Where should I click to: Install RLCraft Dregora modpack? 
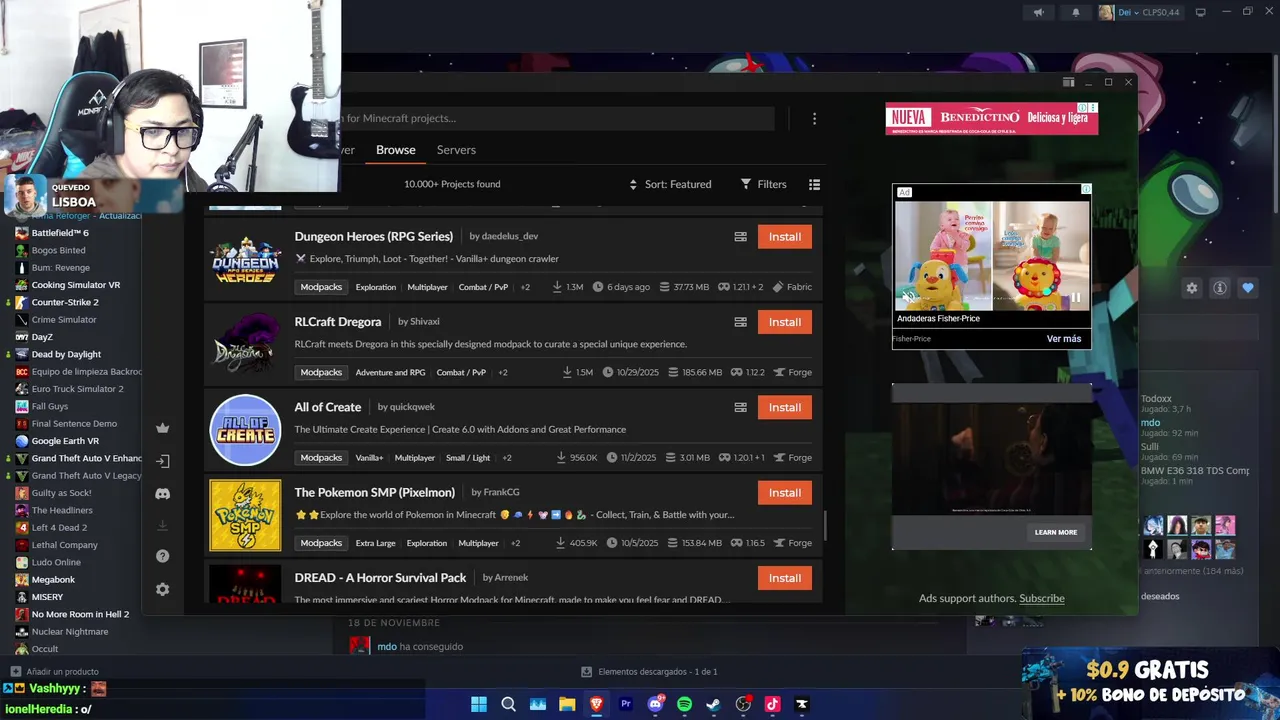(784, 322)
